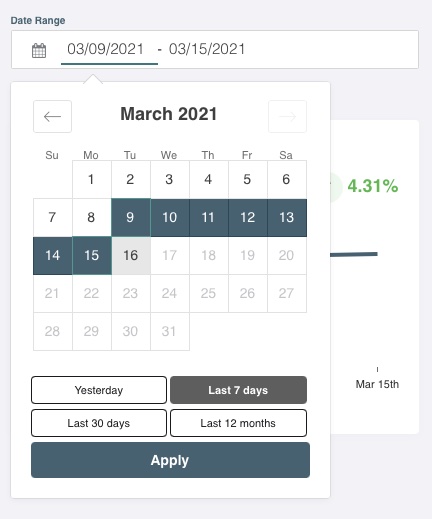Pick March 9 on the calendar
This screenshot has height=519, width=432.
(x=131, y=218)
